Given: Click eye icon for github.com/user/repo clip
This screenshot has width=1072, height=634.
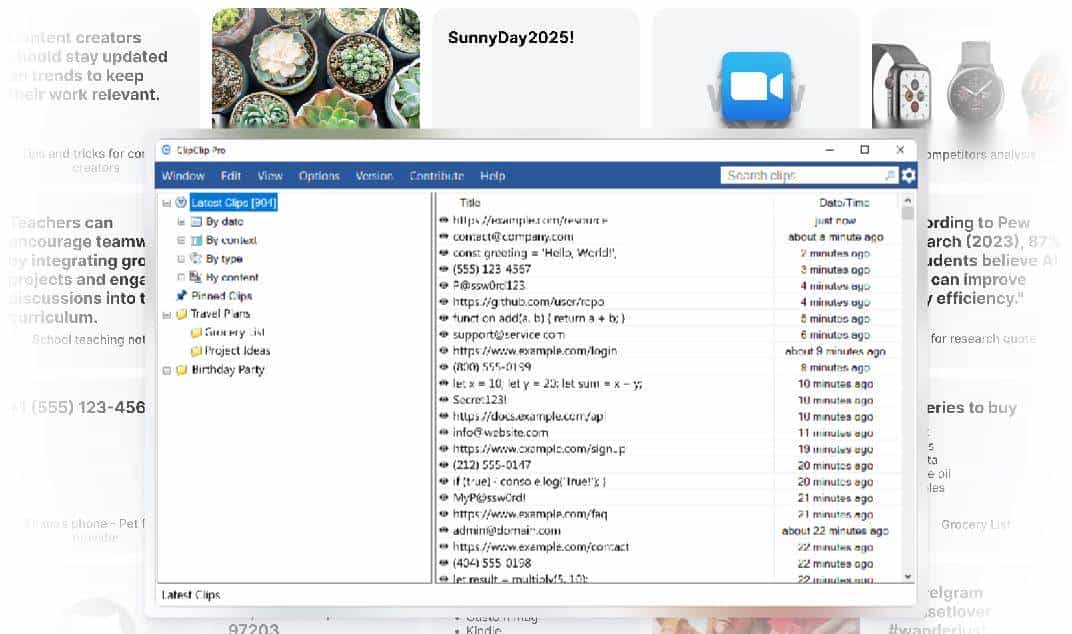Looking at the screenshot, I should (x=444, y=302).
